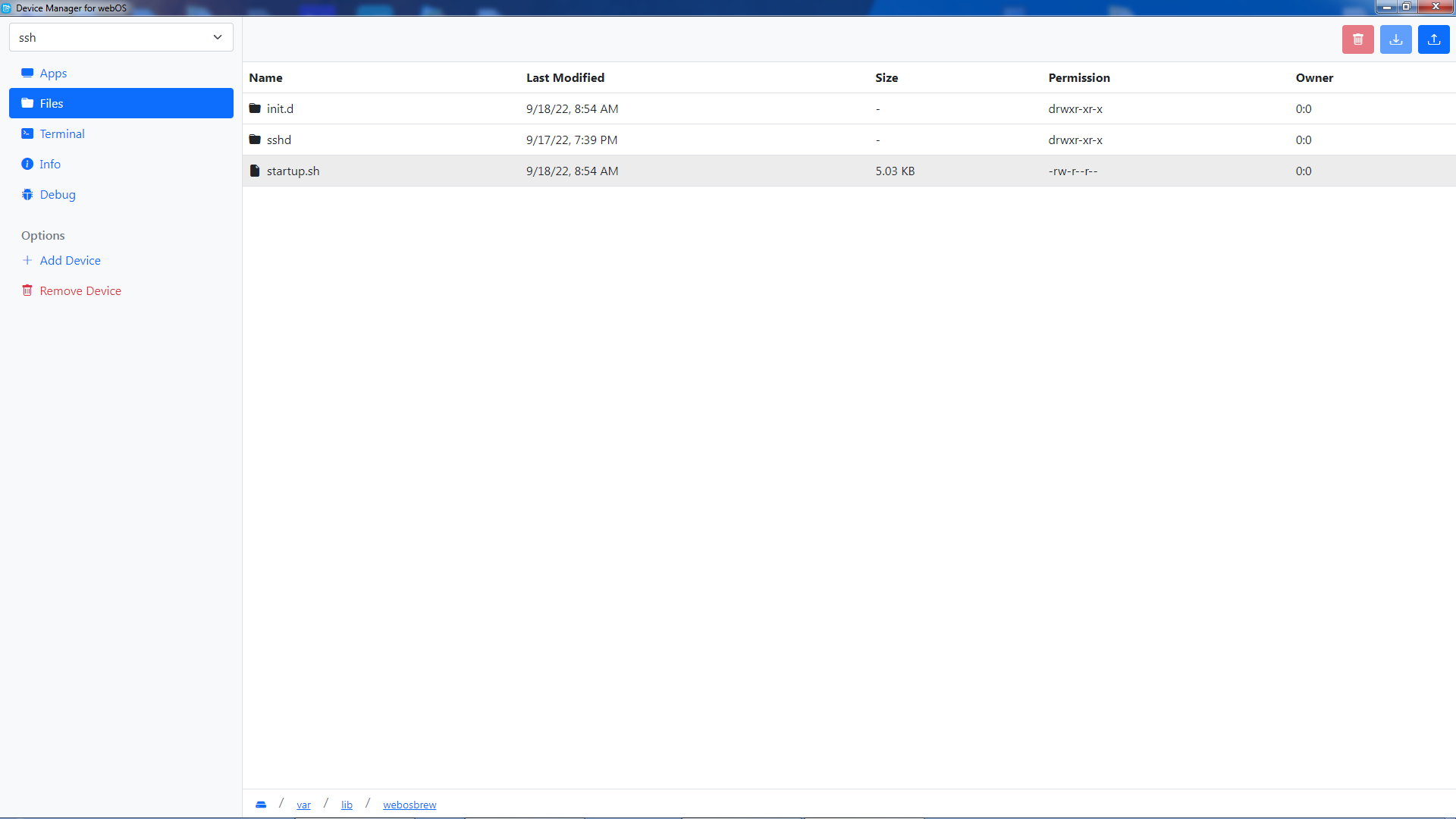Click the Info circle icon in sidebar
This screenshot has height=819, width=1456.
point(27,164)
